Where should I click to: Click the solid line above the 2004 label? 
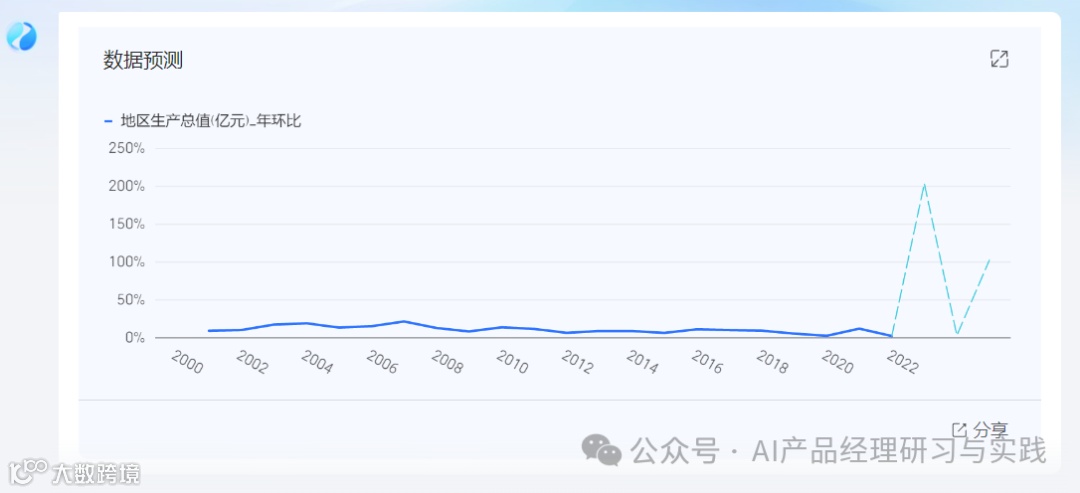[306, 323]
